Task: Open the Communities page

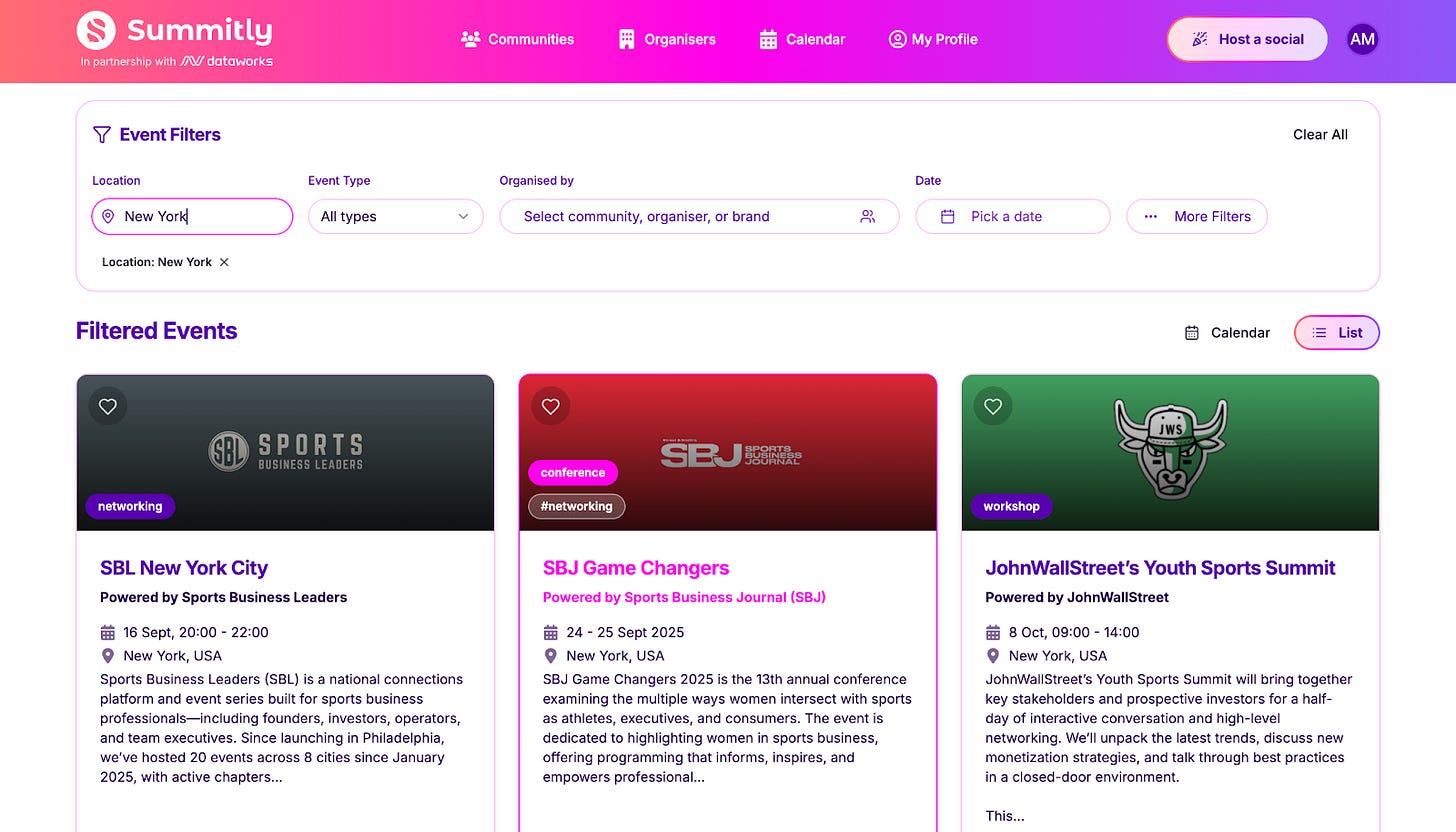Action: (517, 39)
